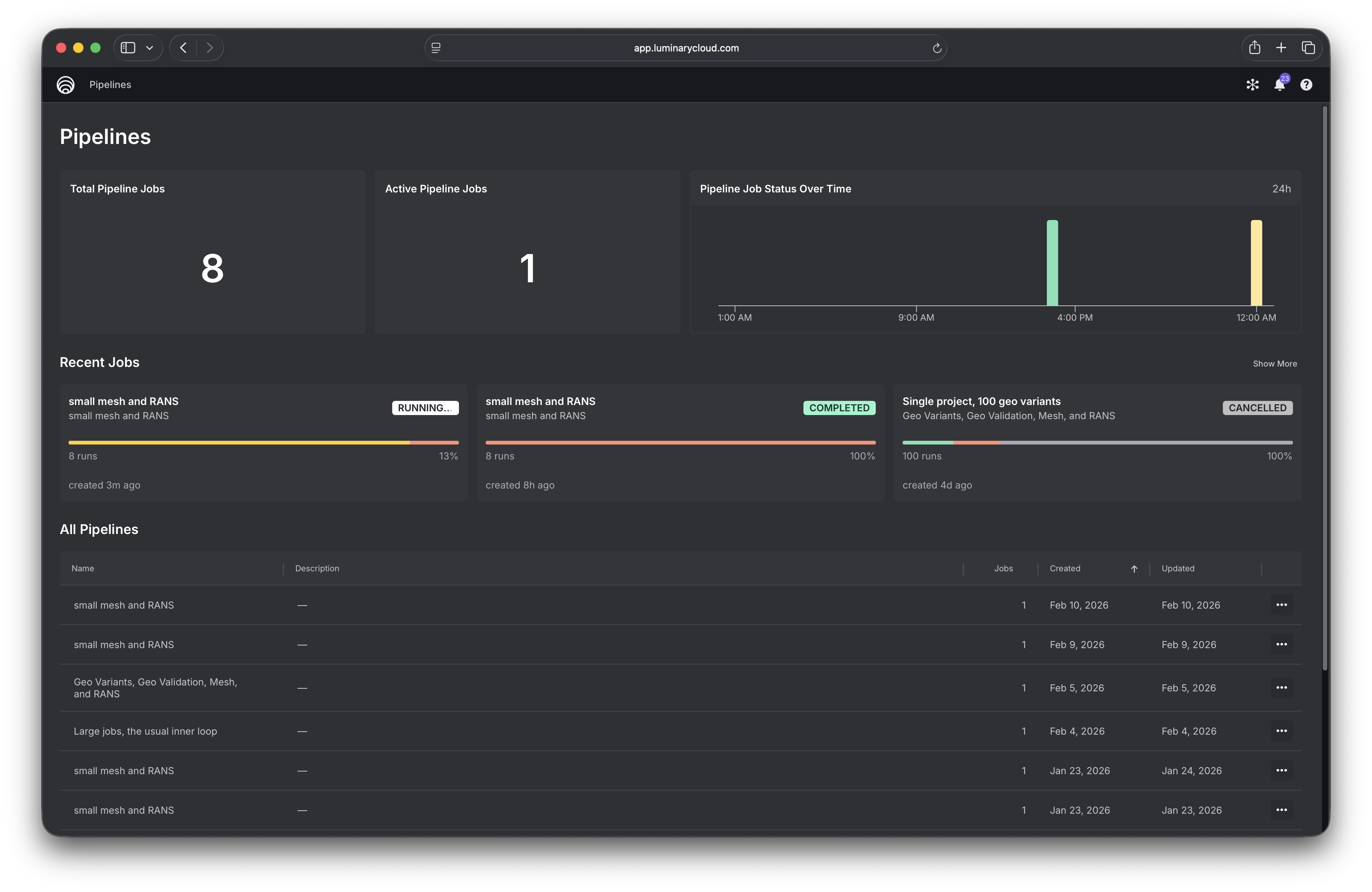Open the sidebar chevron dropdown
The image size is (1372, 892).
(149, 47)
